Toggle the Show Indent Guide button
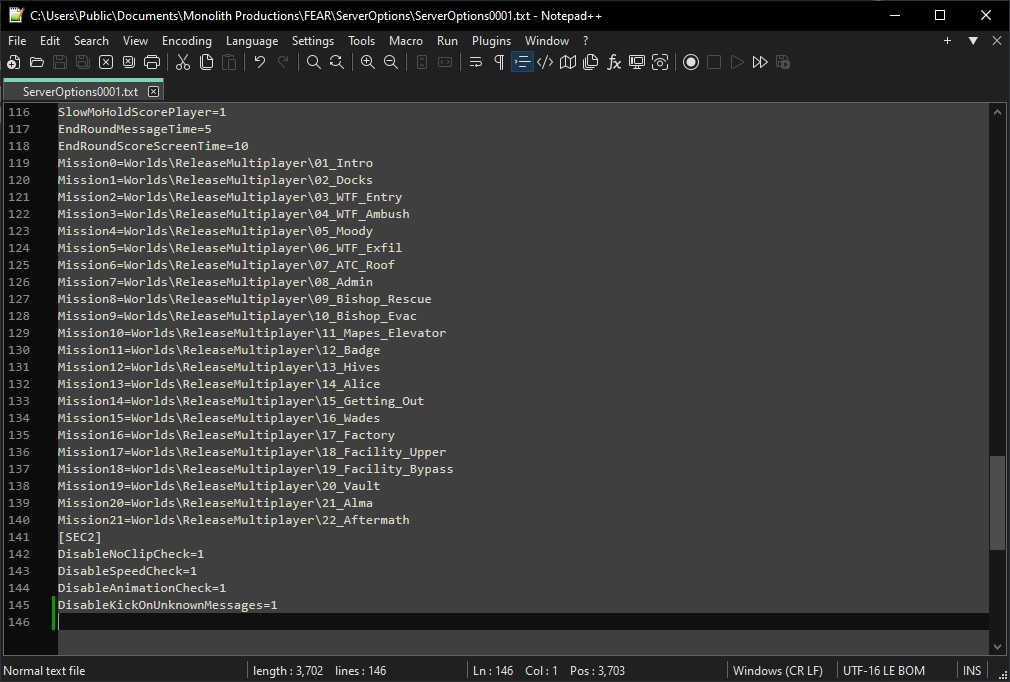 click(x=522, y=62)
